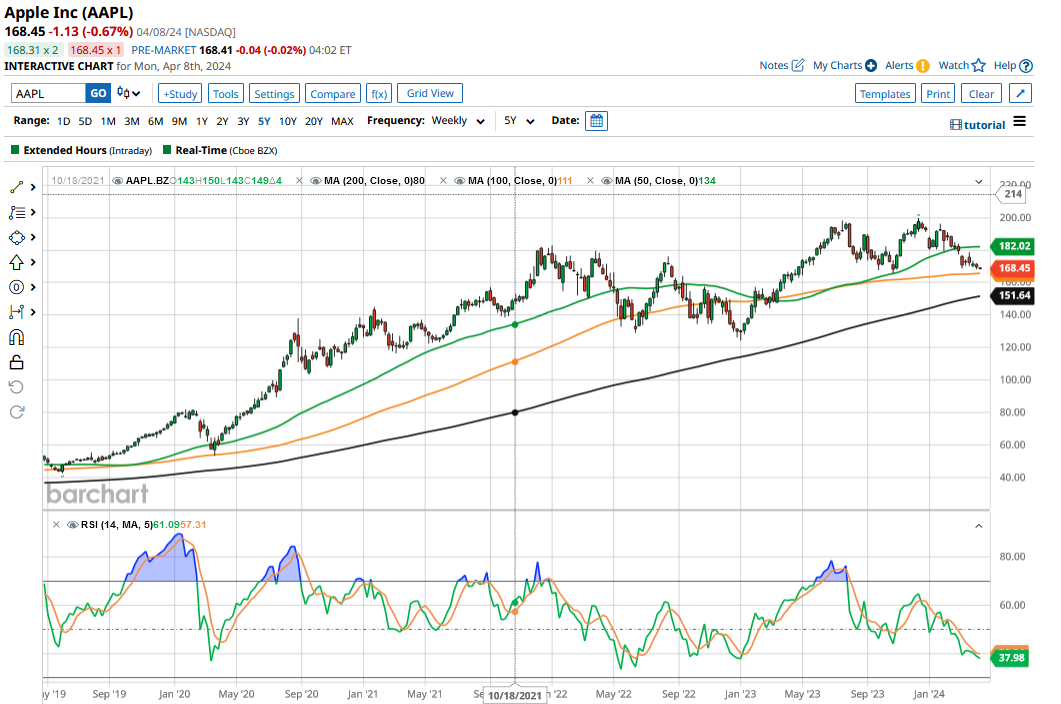The image size is (1061, 704).
Task: Click the Watch star icon
Action: 978,66
